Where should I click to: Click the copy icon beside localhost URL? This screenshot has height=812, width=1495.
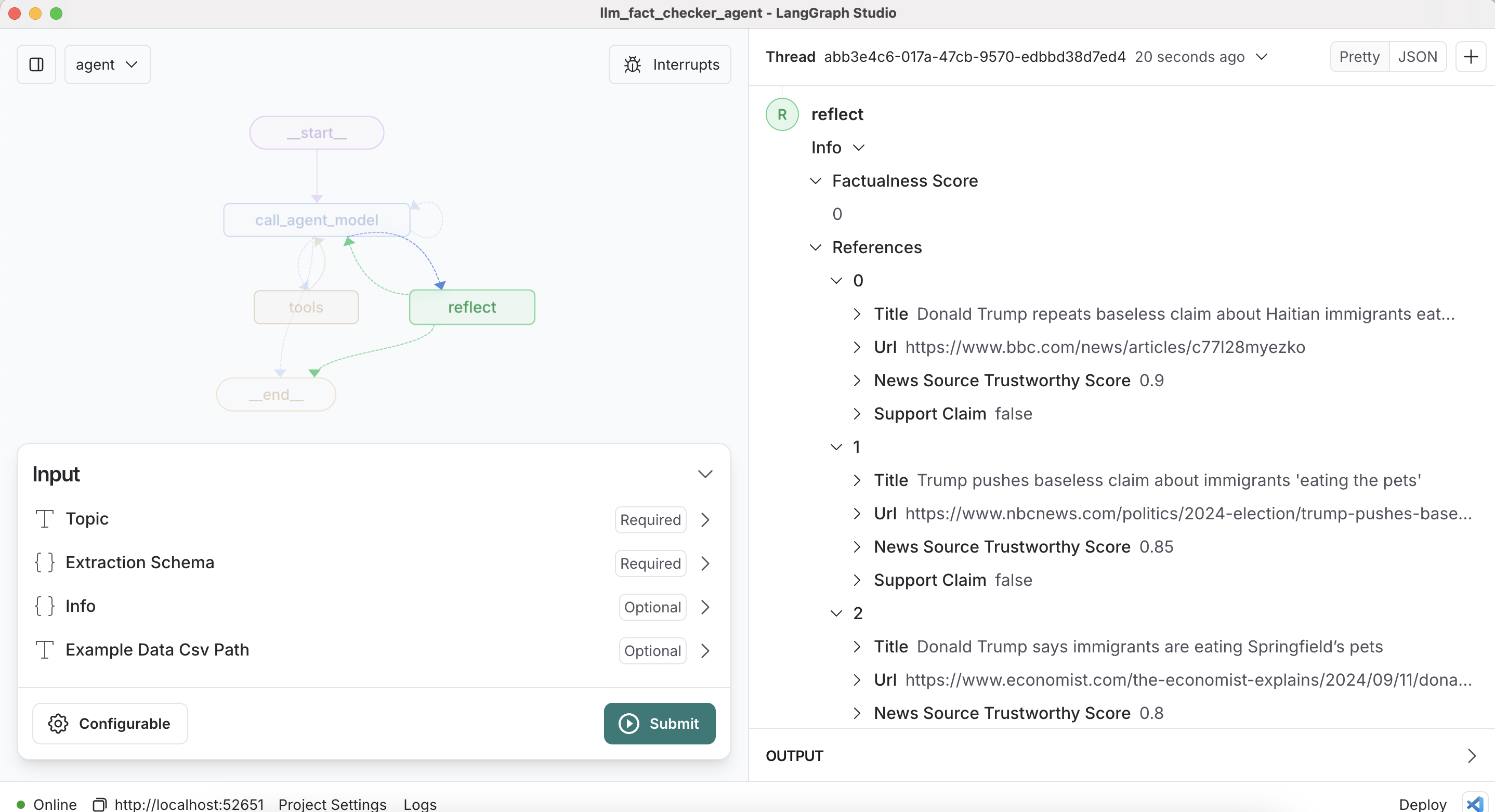(99, 804)
